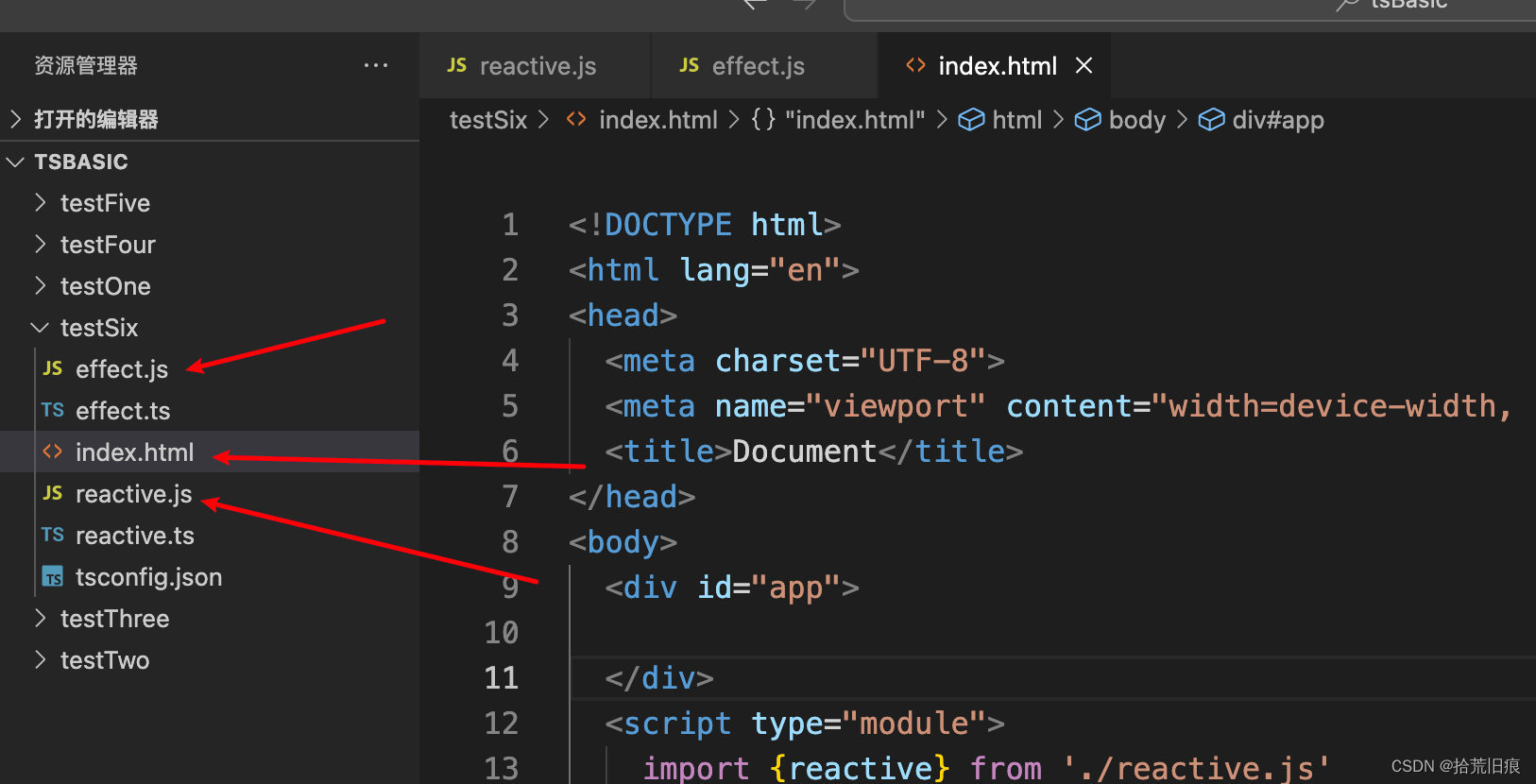Click the "index.html" quoted breadcrumb segment
This screenshot has width=1536, height=784.
click(855, 120)
